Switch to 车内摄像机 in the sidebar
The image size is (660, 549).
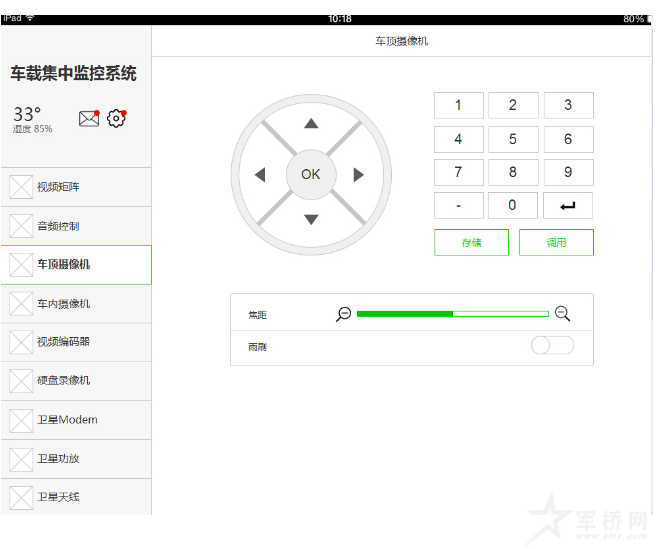(75, 304)
